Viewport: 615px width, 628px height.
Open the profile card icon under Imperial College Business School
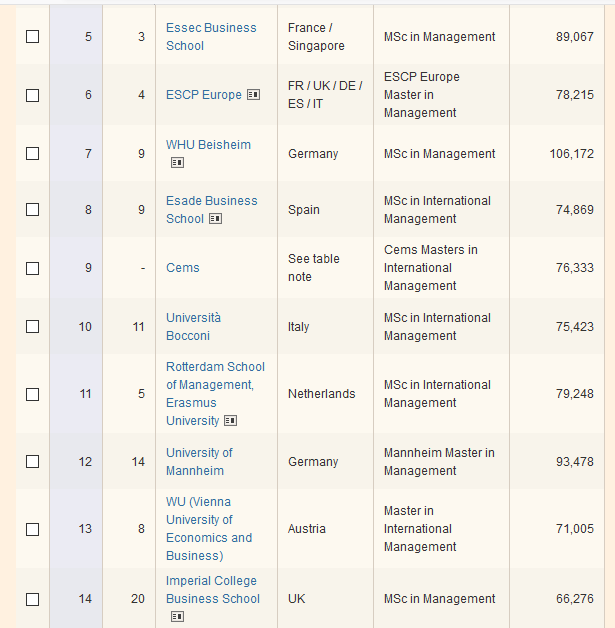click(x=177, y=616)
